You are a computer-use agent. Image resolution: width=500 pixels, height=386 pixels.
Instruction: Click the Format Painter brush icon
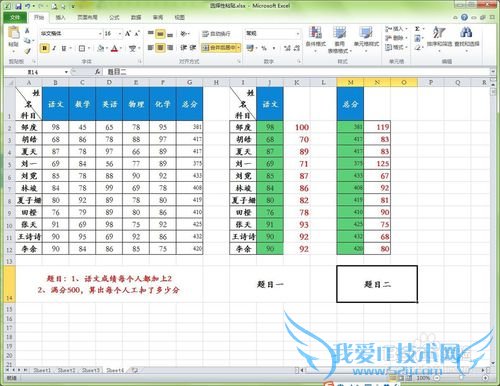click(x=27, y=51)
